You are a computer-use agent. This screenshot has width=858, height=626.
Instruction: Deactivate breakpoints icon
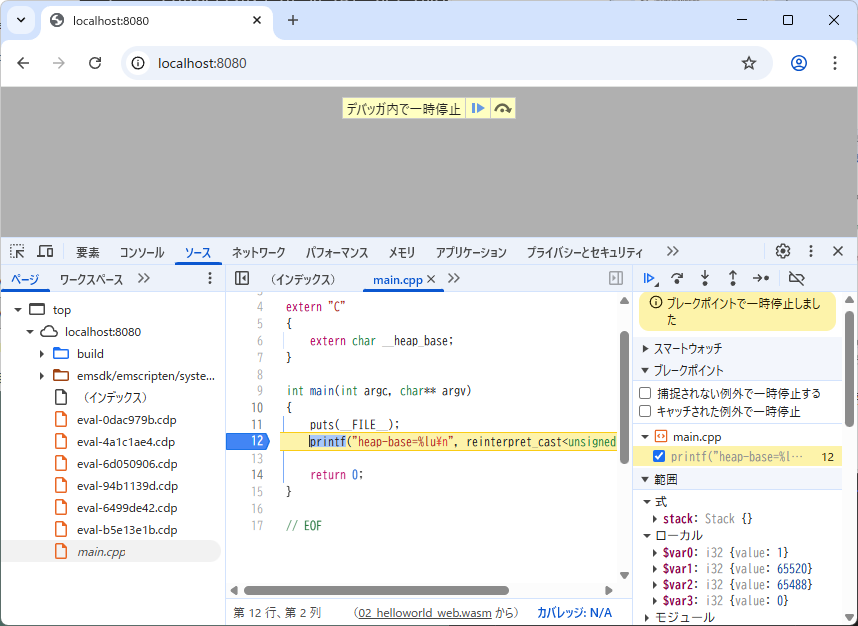pyautogui.click(x=797, y=279)
